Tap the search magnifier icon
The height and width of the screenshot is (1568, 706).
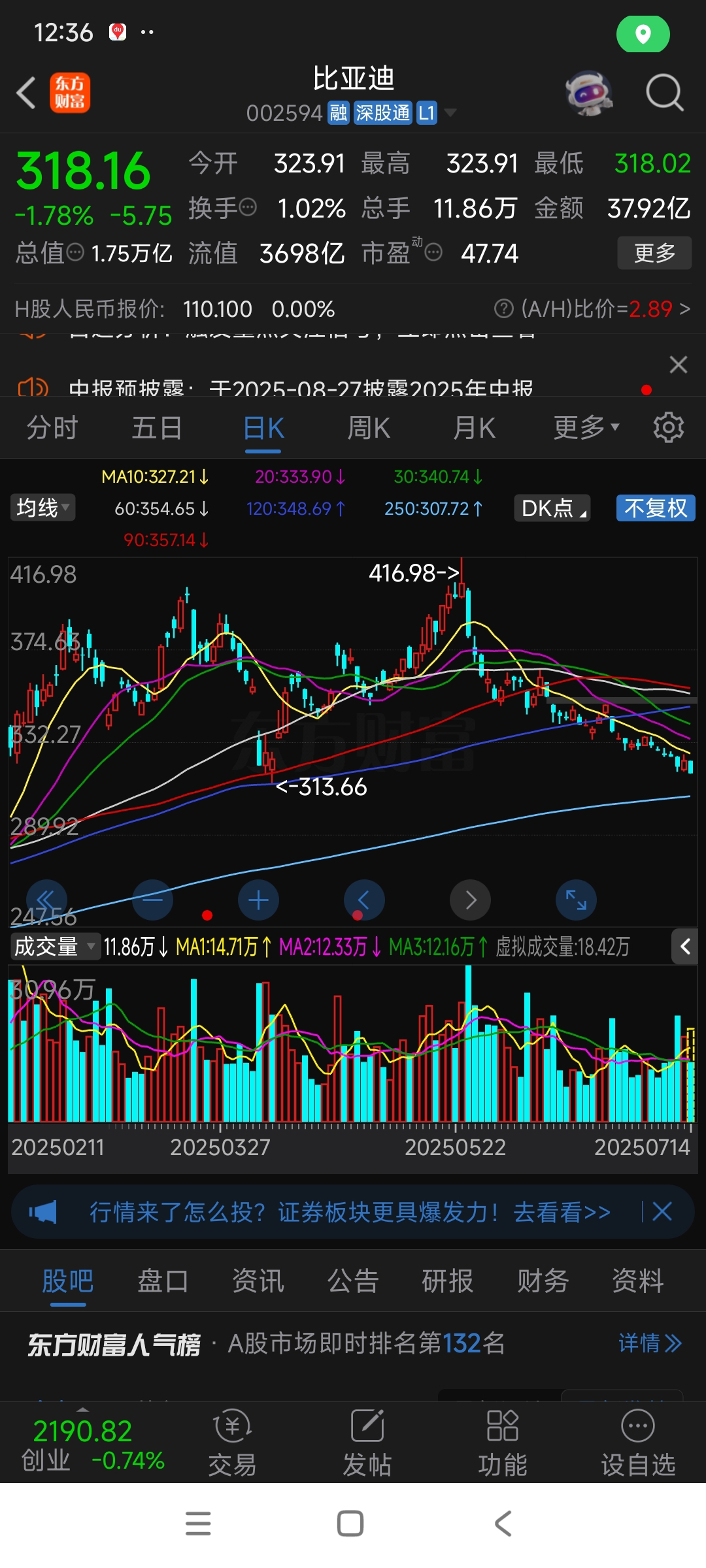click(664, 93)
